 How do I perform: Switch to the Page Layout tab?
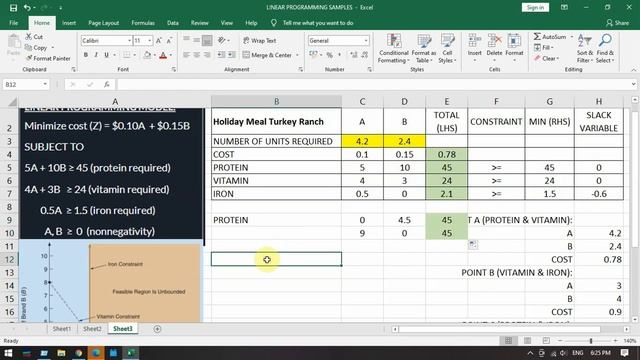(x=104, y=23)
